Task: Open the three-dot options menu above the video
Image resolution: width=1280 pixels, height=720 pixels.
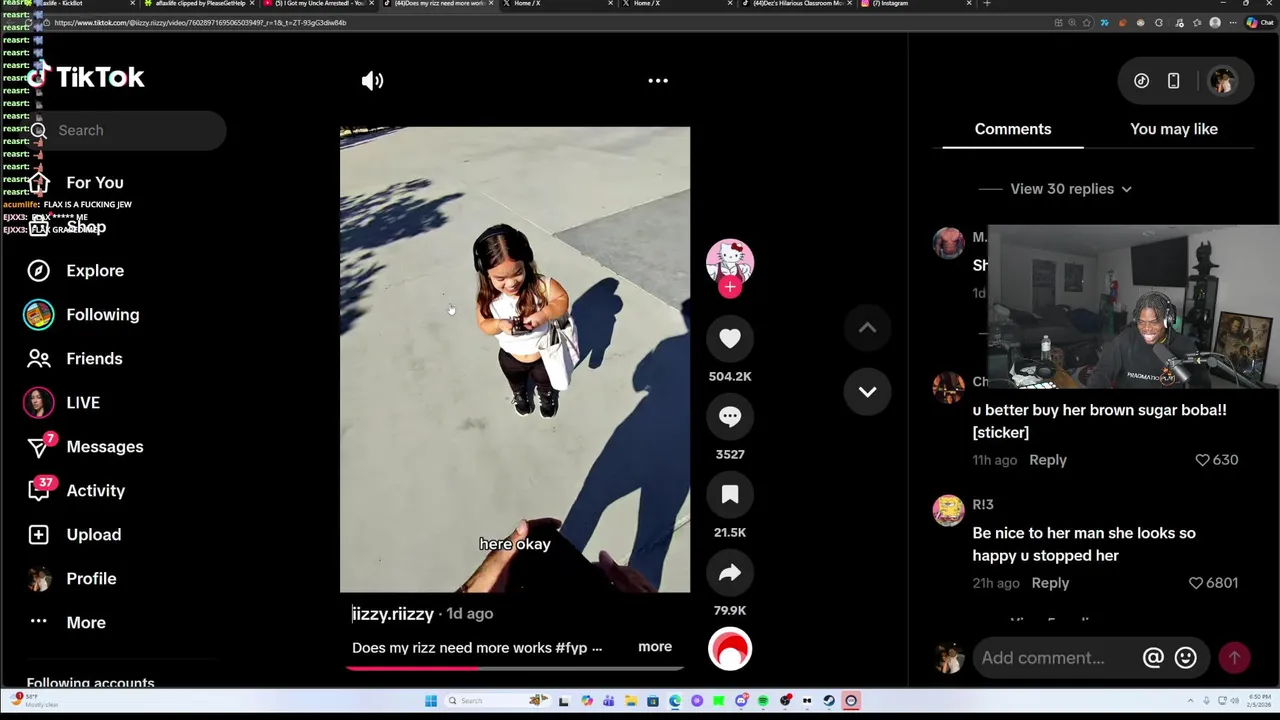Action: tap(658, 81)
